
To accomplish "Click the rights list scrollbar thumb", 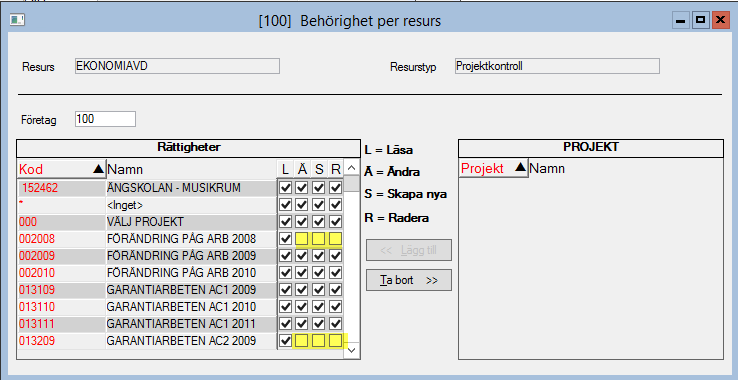I will pyautogui.click(x=351, y=184).
